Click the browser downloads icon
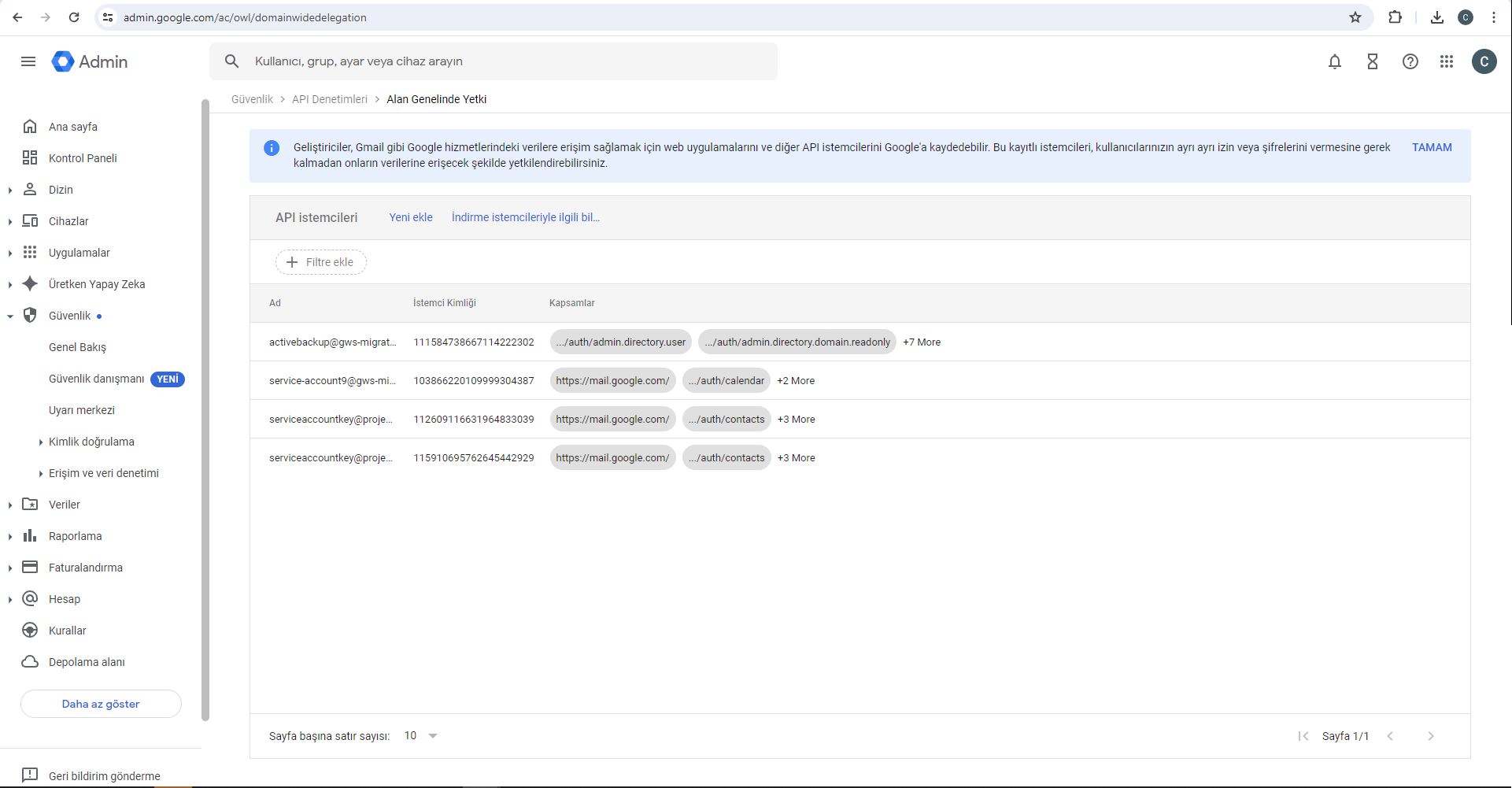 1436,17
